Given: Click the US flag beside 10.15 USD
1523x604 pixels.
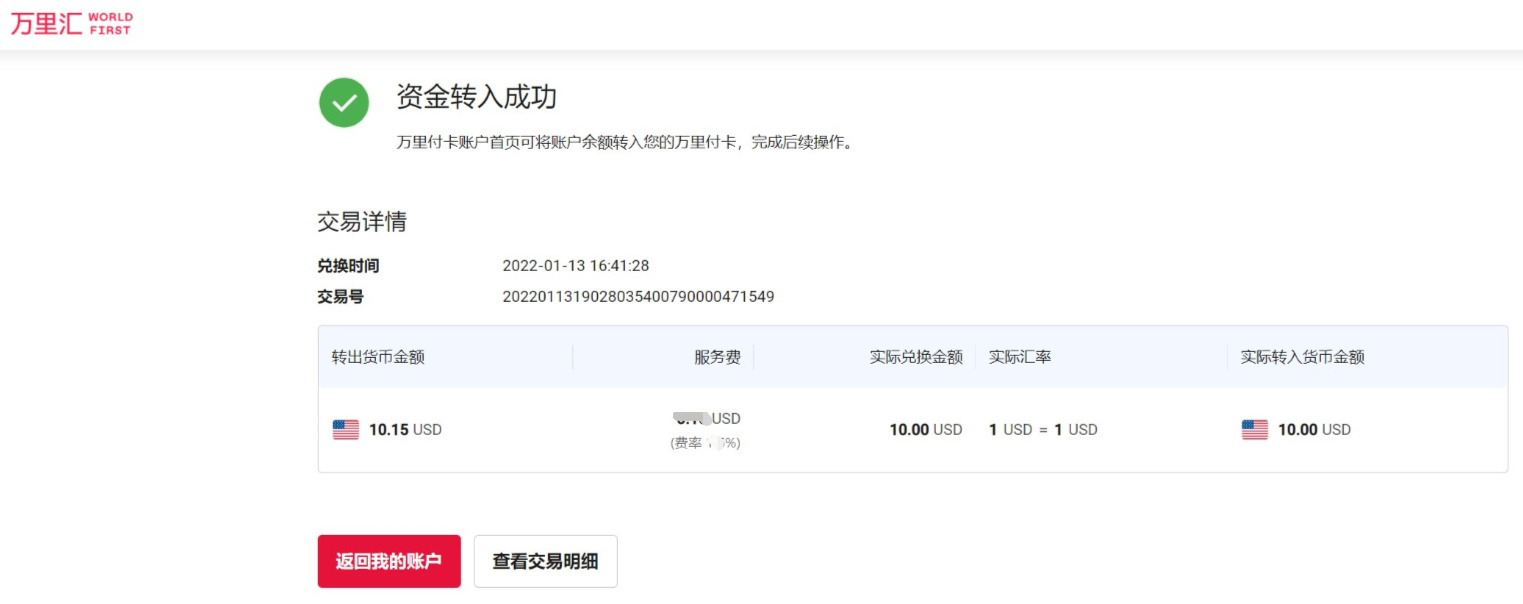Looking at the screenshot, I should pyautogui.click(x=346, y=430).
